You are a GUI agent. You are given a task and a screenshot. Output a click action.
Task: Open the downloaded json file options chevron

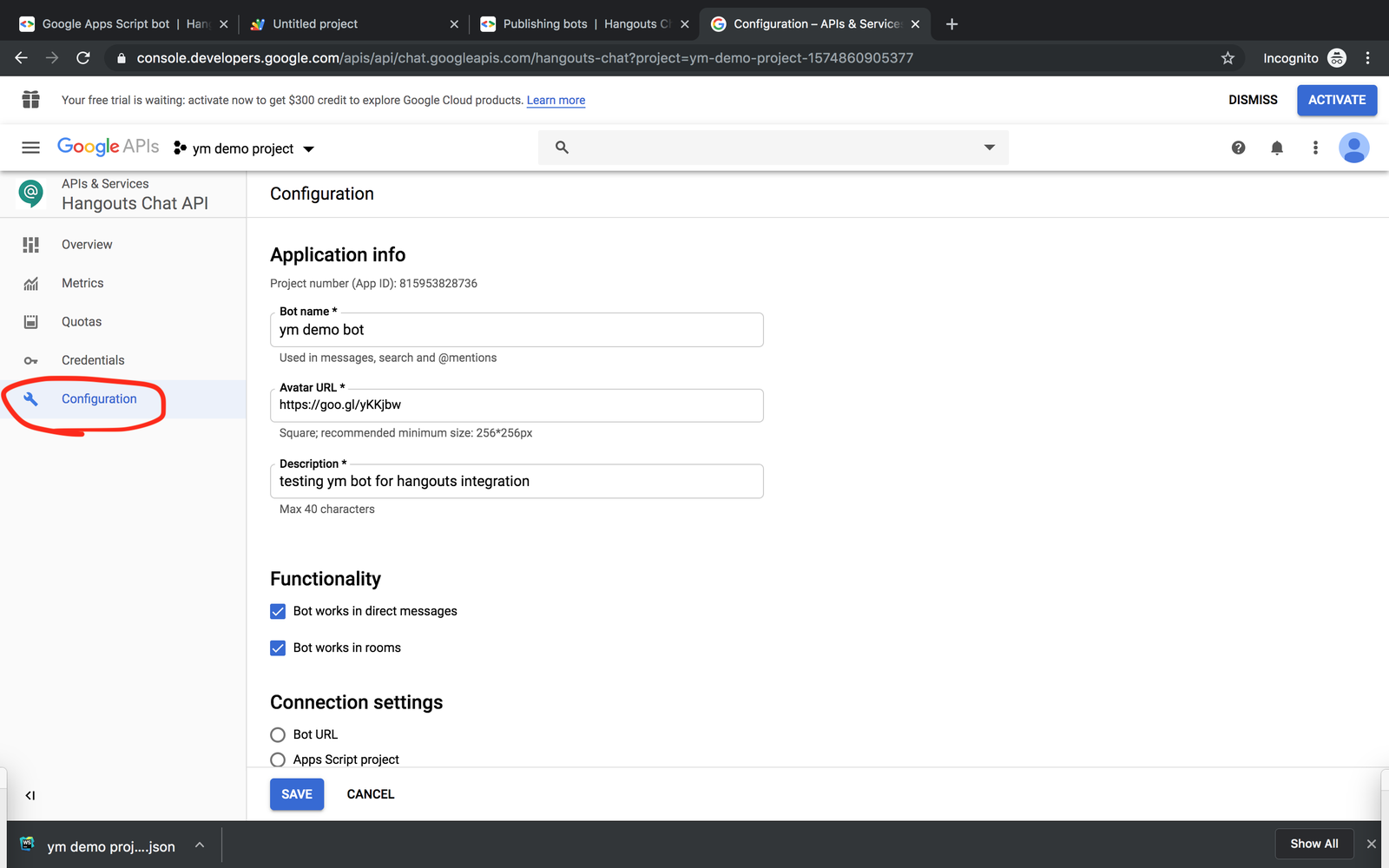200,845
